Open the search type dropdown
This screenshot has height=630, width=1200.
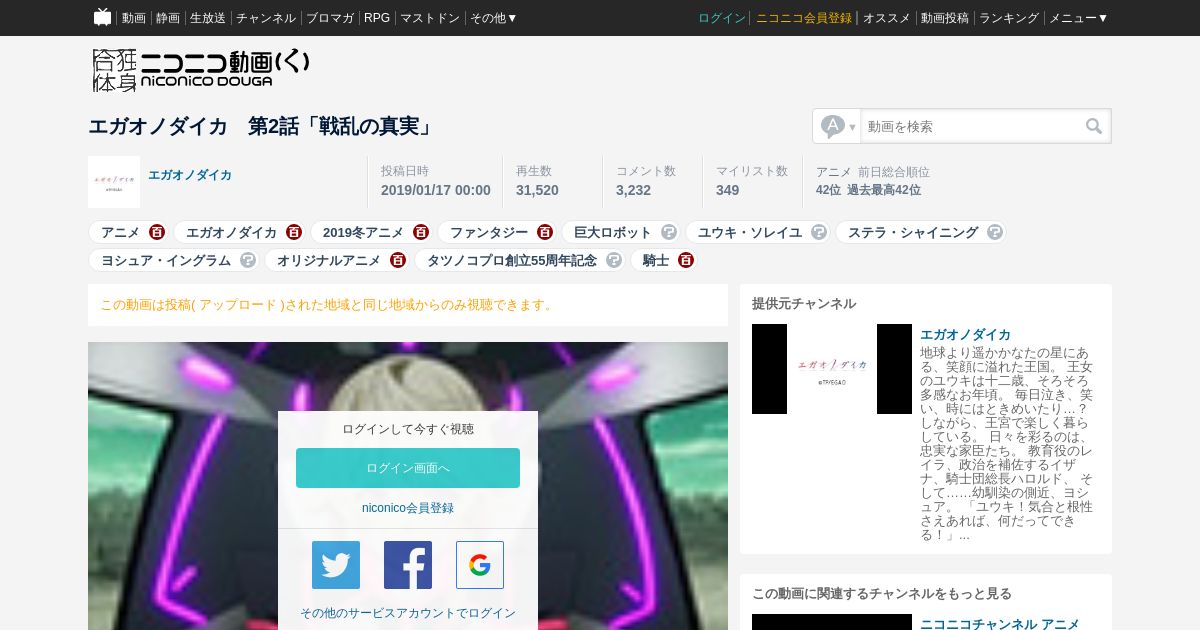point(837,126)
